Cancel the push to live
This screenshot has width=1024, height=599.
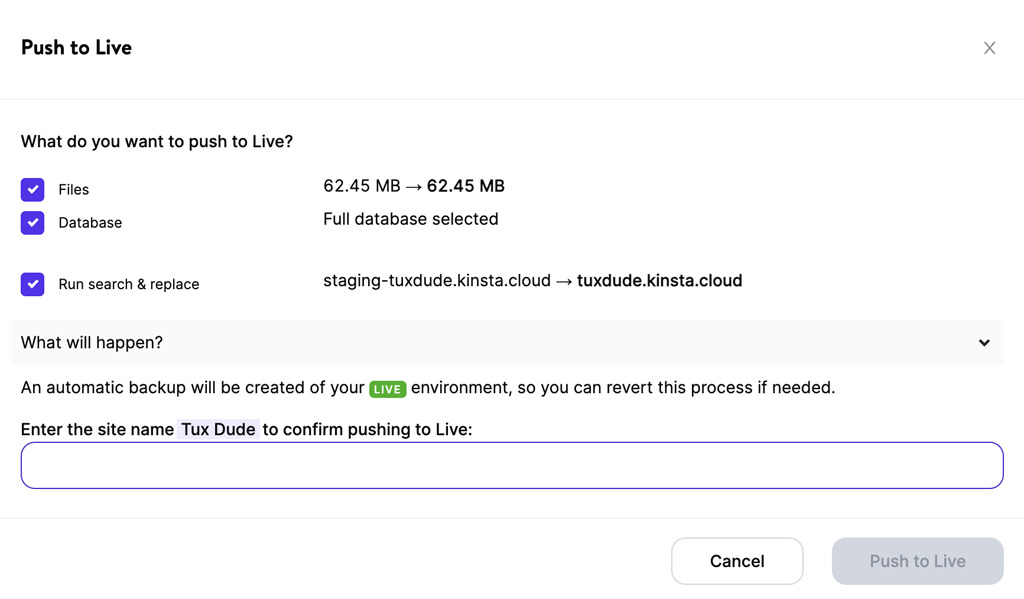click(737, 561)
